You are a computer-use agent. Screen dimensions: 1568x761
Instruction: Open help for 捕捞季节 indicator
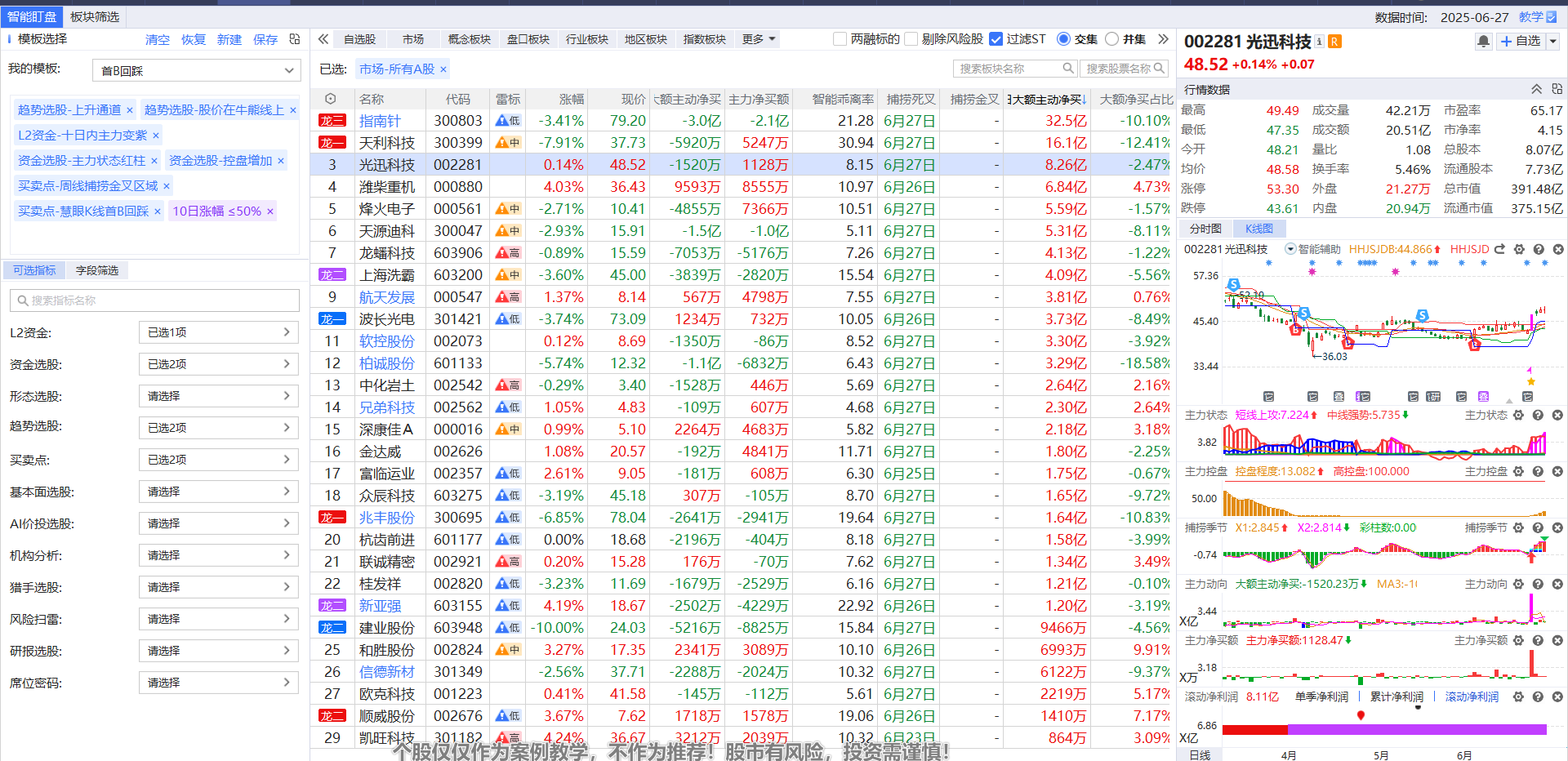point(1538,527)
